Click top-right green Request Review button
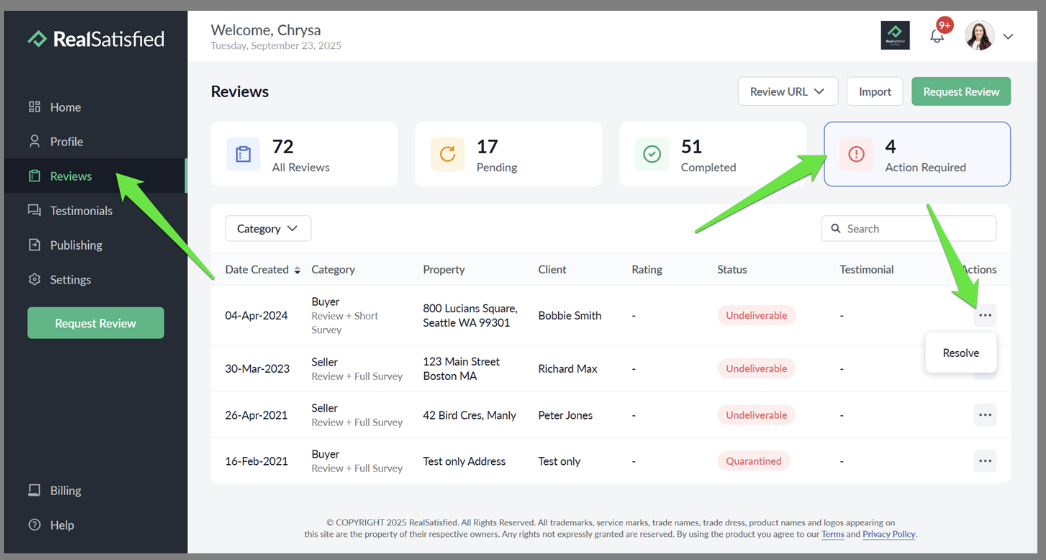1046x560 pixels. 961,91
